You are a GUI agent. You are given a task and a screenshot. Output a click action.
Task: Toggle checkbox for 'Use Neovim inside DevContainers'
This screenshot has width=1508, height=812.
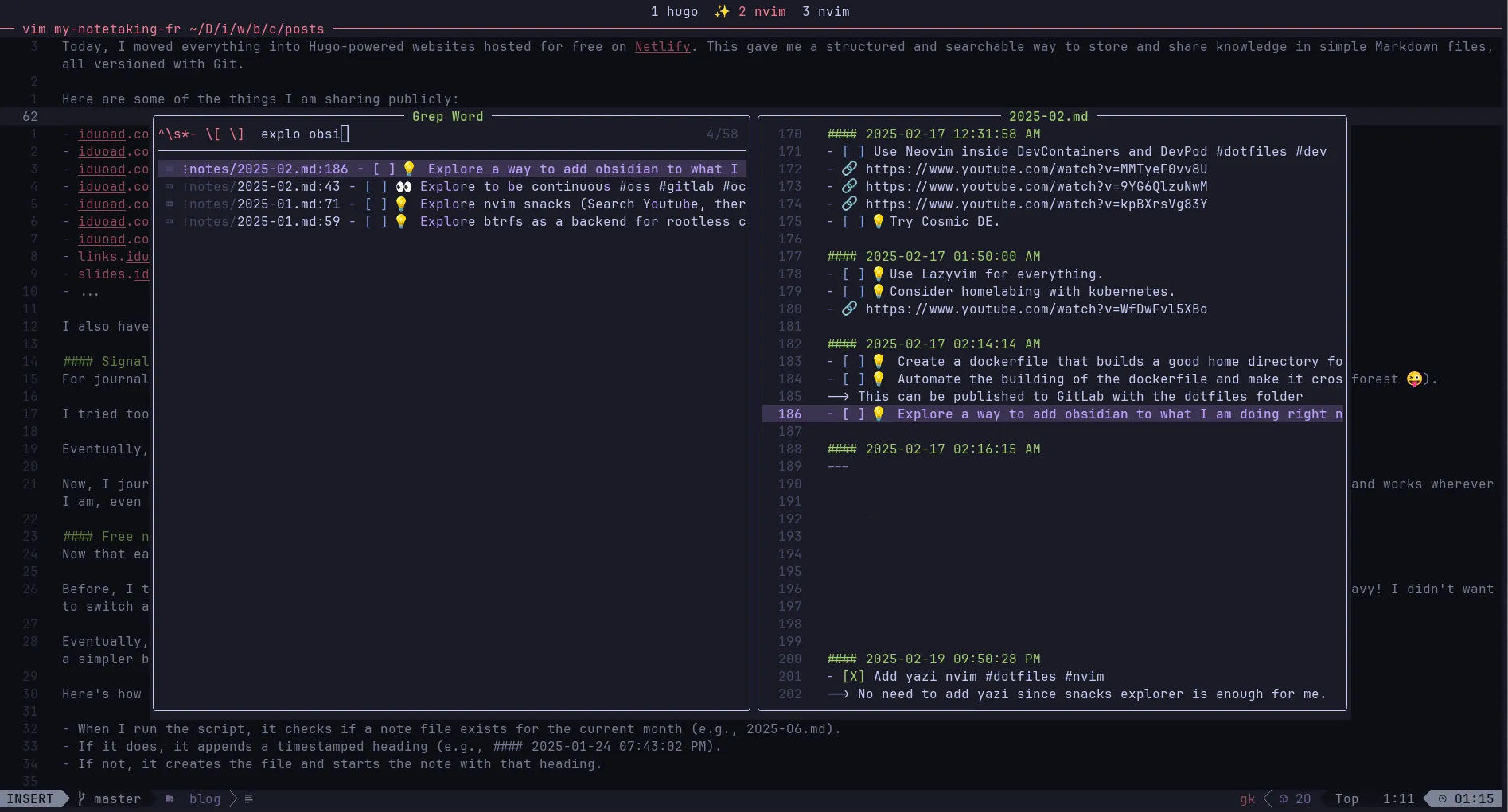point(854,151)
